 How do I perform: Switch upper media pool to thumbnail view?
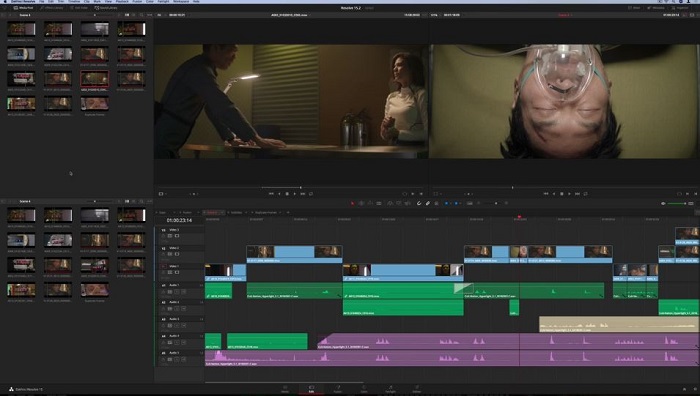click(x=127, y=15)
